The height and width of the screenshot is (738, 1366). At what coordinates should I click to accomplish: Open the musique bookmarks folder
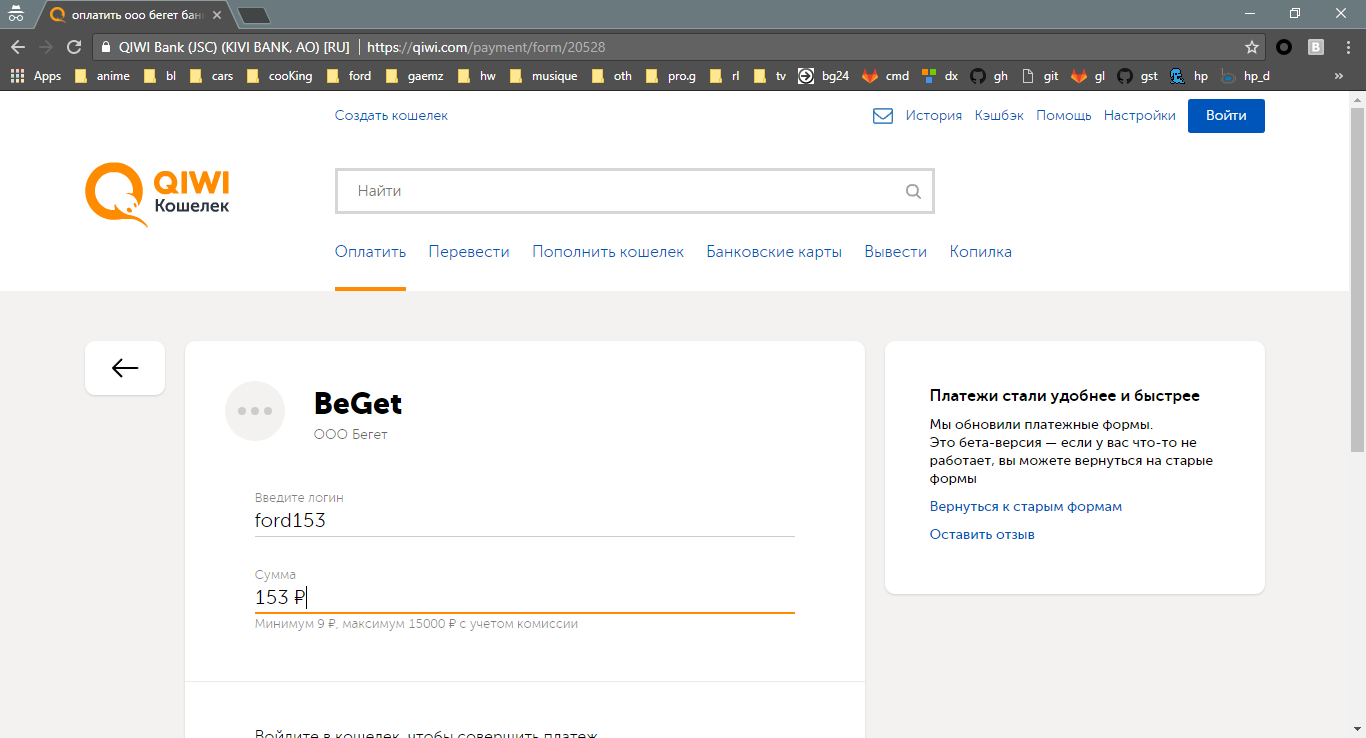click(543, 76)
